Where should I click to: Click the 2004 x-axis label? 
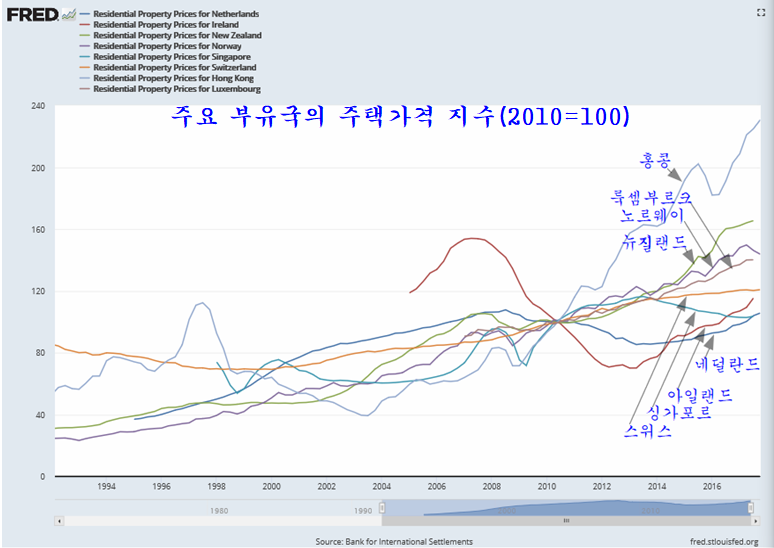click(381, 486)
